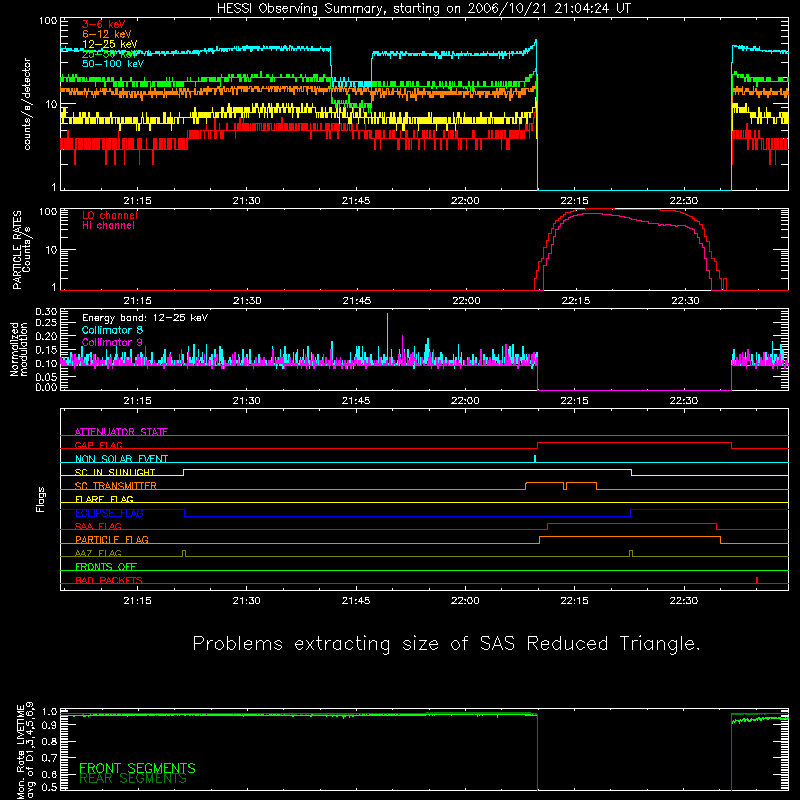Click the dim olive flag label above FRONTS_OFF
The height and width of the screenshot is (800, 800).
pos(98,553)
